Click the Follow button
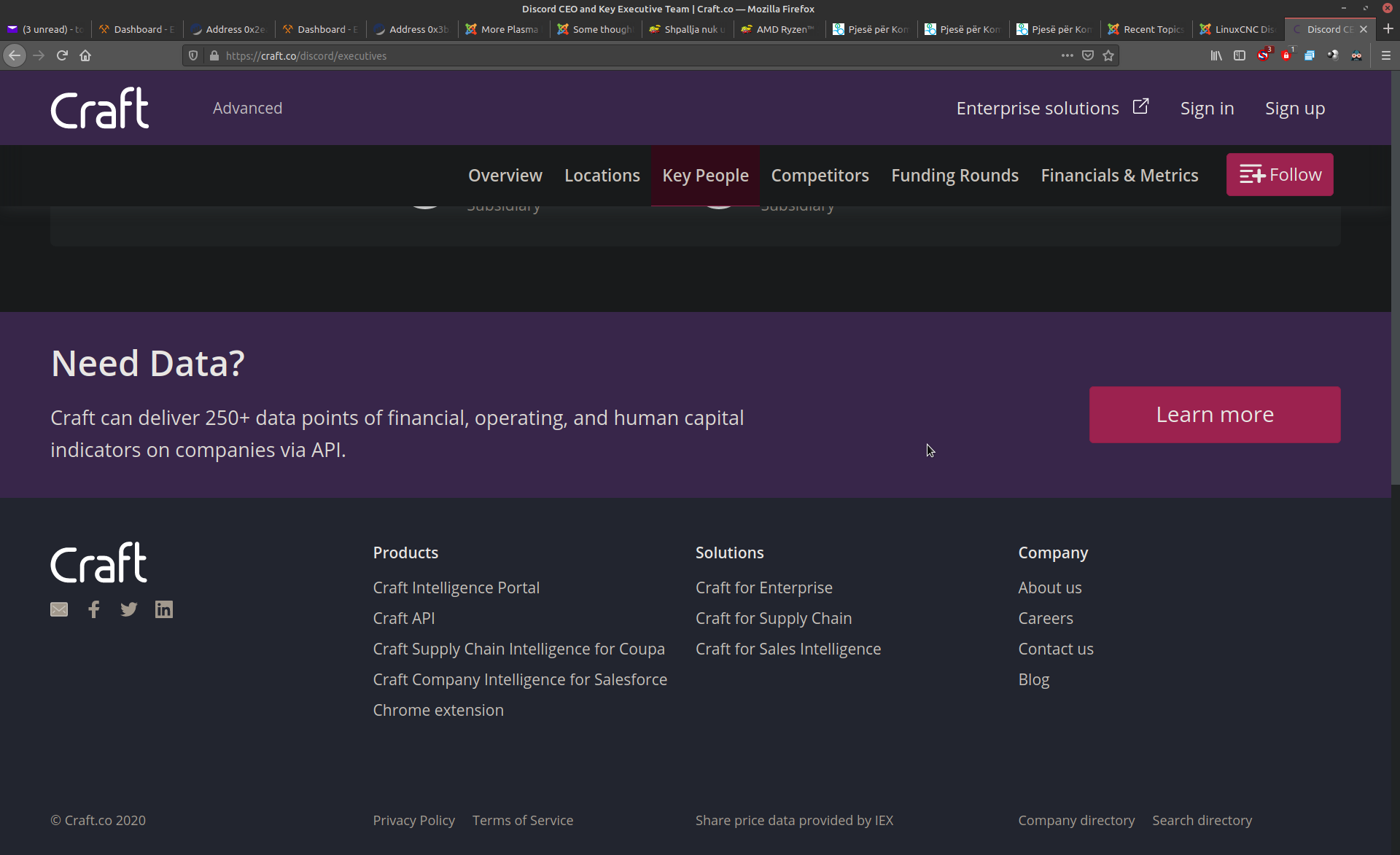The height and width of the screenshot is (855, 1400). point(1280,174)
